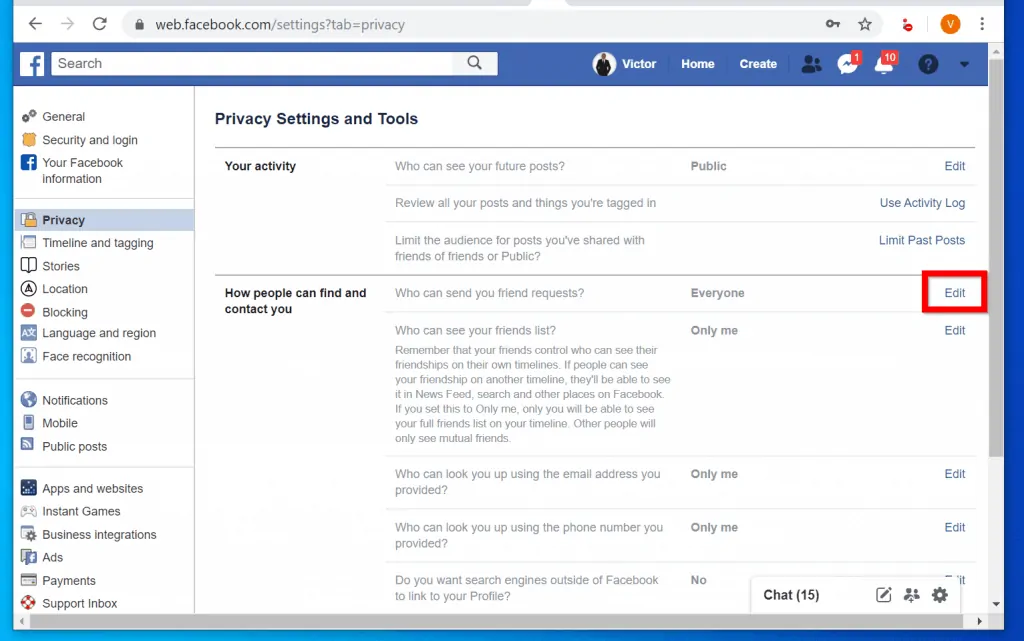Open General settings
Screen dimensions: 1024x641
pos(63,116)
